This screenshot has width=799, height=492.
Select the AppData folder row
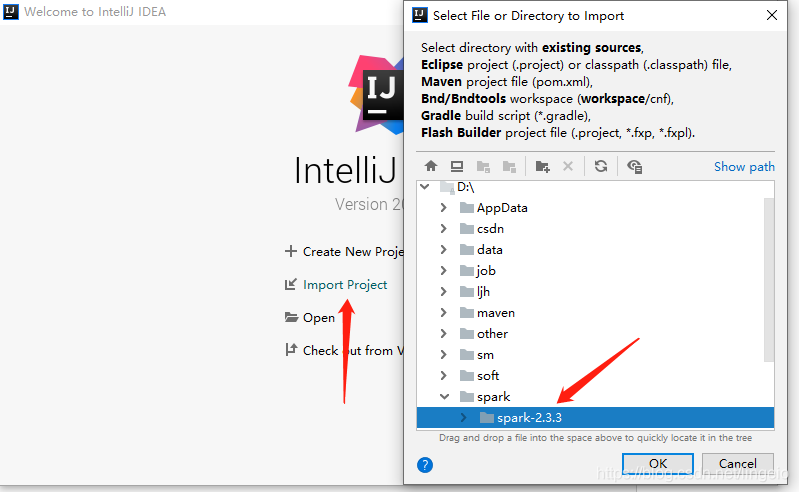coord(595,208)
